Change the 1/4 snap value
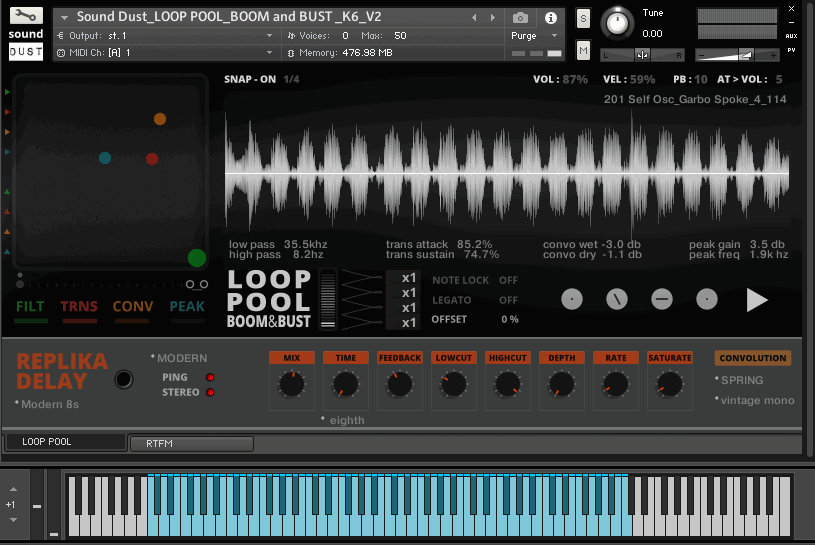Image resolution: width=815 pixels, height=545 pixels. pyautogui.click(x=292, y=79)
